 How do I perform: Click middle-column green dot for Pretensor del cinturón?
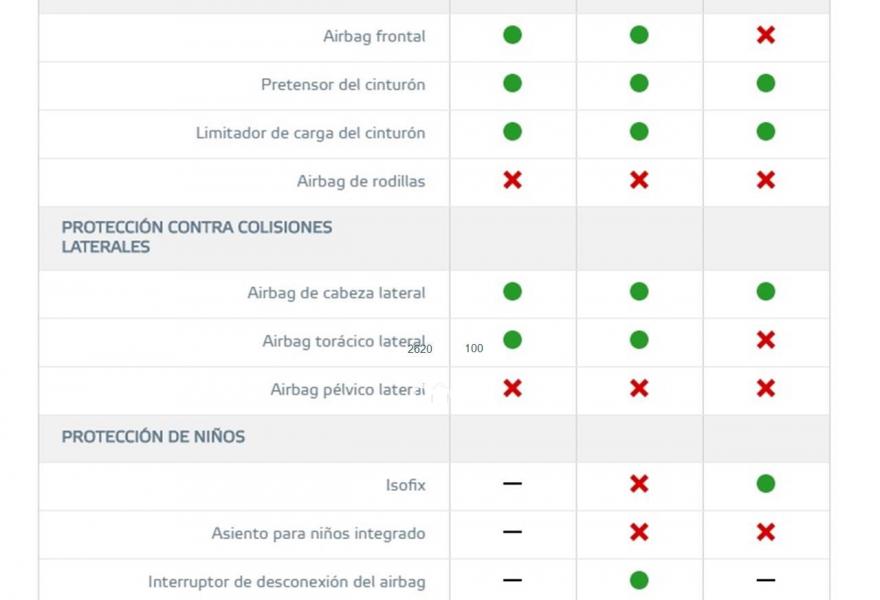(x=639, y=84)
